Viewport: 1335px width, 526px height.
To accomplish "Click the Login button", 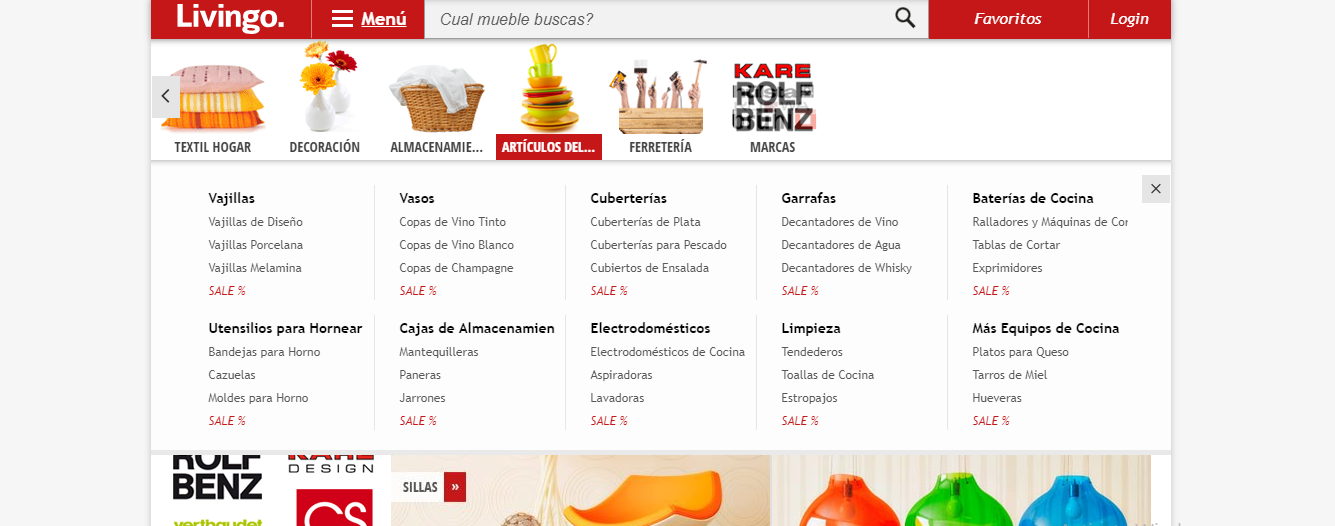I will coord(1130,19).
